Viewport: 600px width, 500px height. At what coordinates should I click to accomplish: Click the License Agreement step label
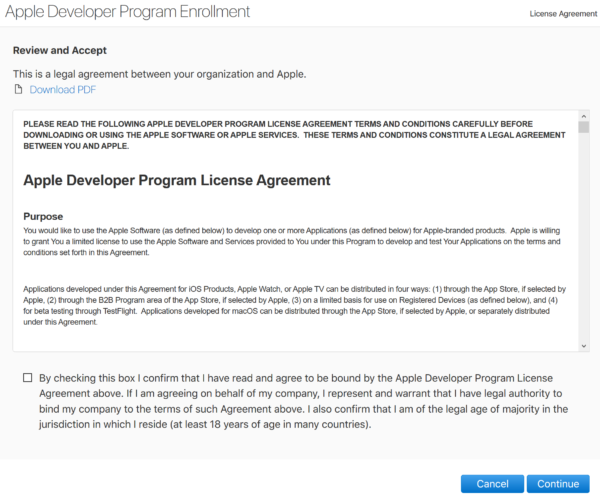pyautogui.click(x=563, y=14)
